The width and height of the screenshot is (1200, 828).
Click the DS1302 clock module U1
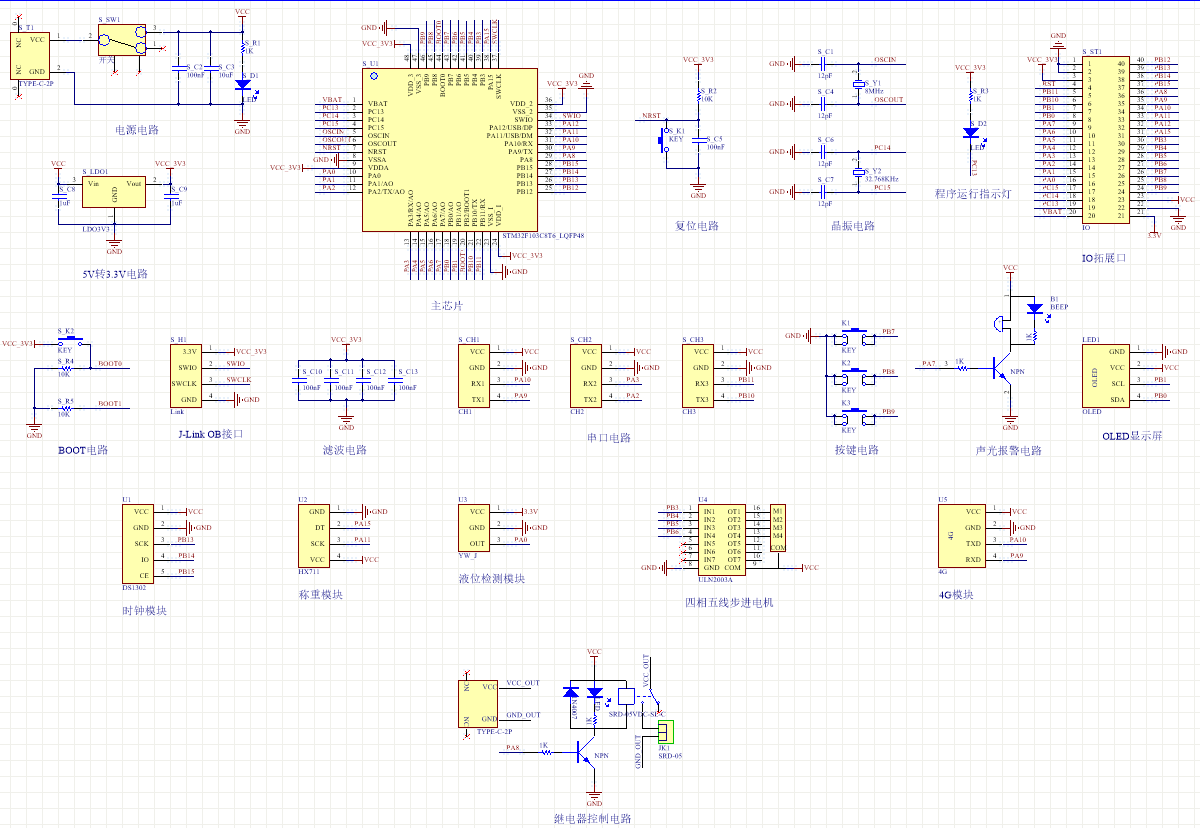pyautogui.click(x=138, y=542)
